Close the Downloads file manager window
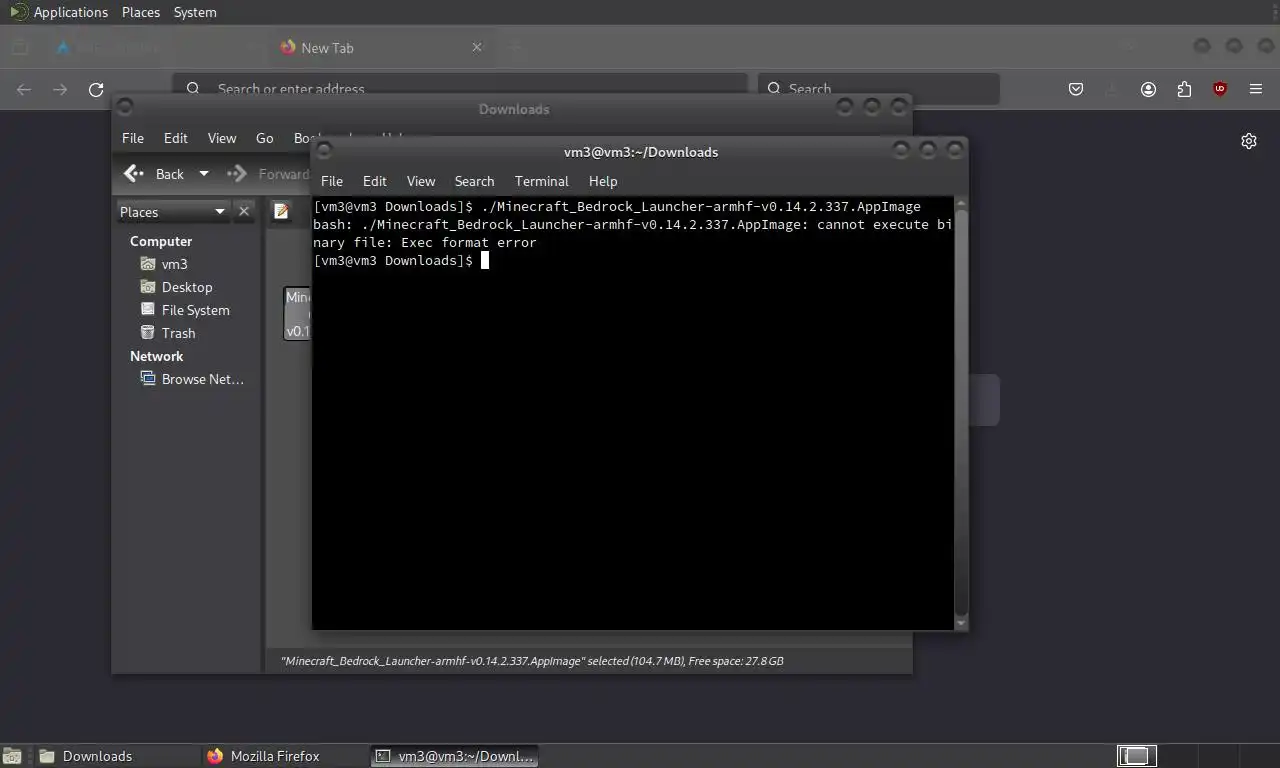 click(899, 106)
